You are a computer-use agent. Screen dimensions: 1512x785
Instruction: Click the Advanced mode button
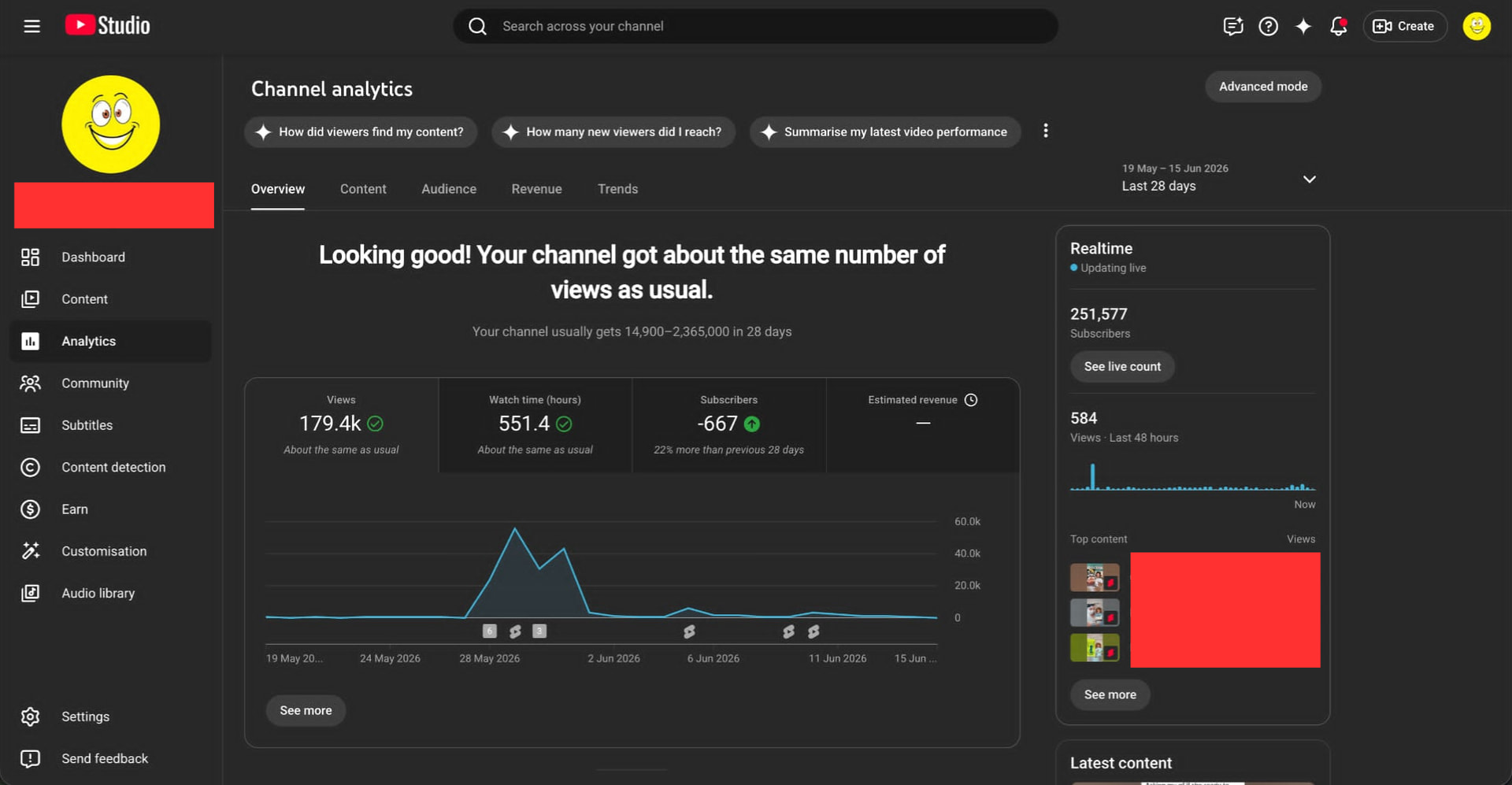(1263, 87)
